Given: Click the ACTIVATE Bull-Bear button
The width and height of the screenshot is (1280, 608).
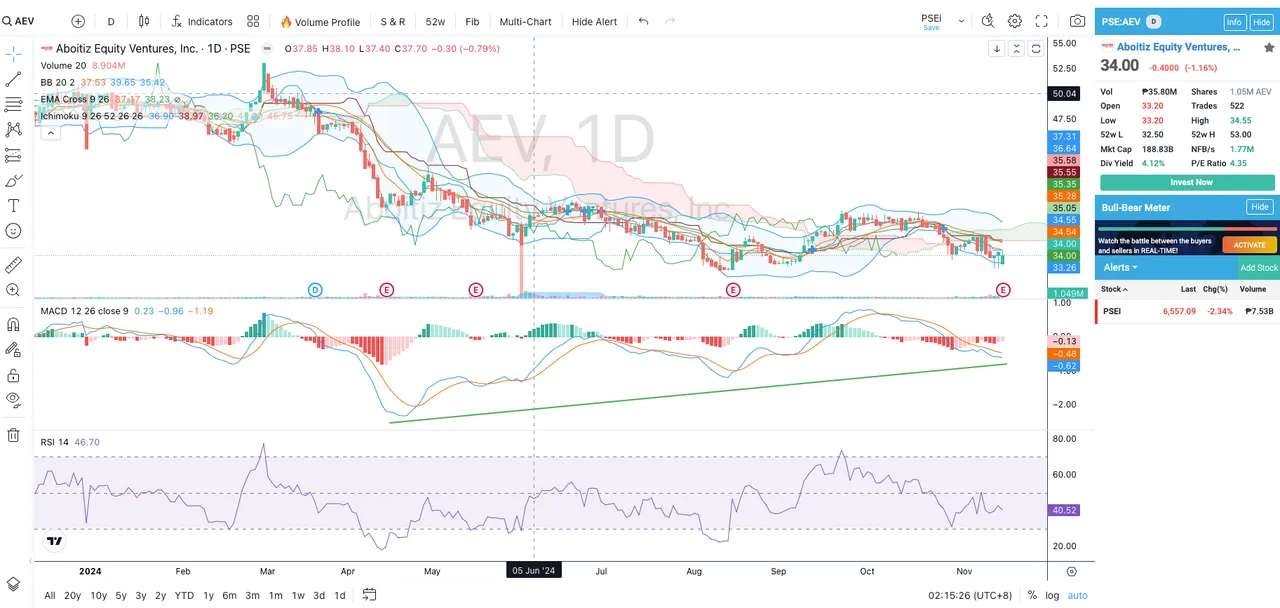Looking at the screenshot, I should (x=1249, y=244).
